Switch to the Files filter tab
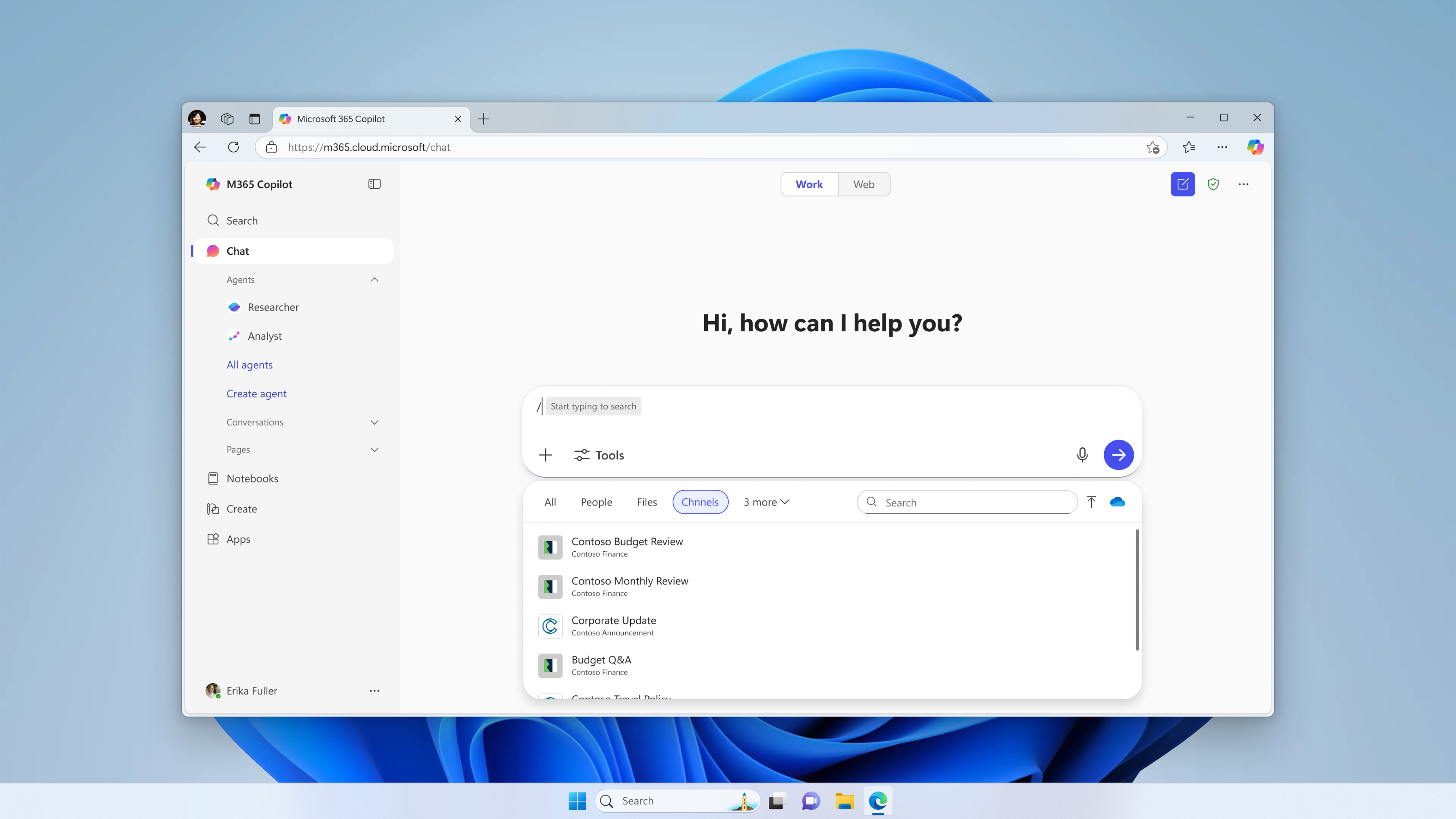Image resolution: width=1456 pixels, height=819 pixels. [647, 502]
